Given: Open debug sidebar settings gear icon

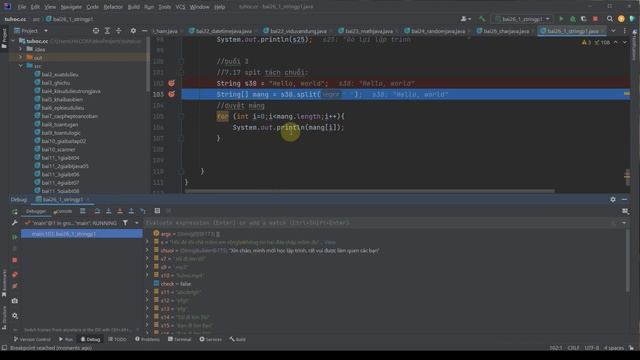Looking at the screenshot, I should click(15, 316).
